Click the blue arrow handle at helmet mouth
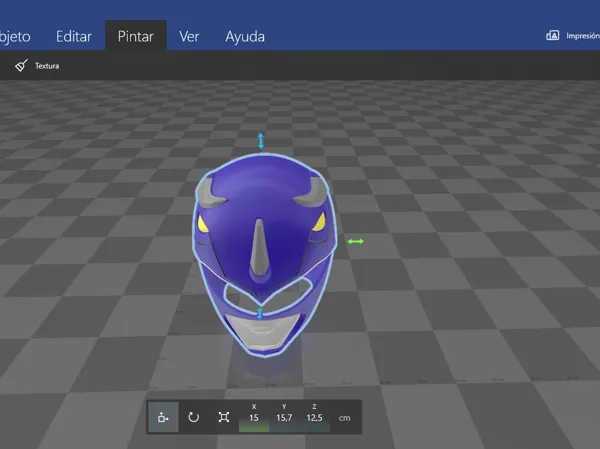600x449 pixels. pos(260,313)
